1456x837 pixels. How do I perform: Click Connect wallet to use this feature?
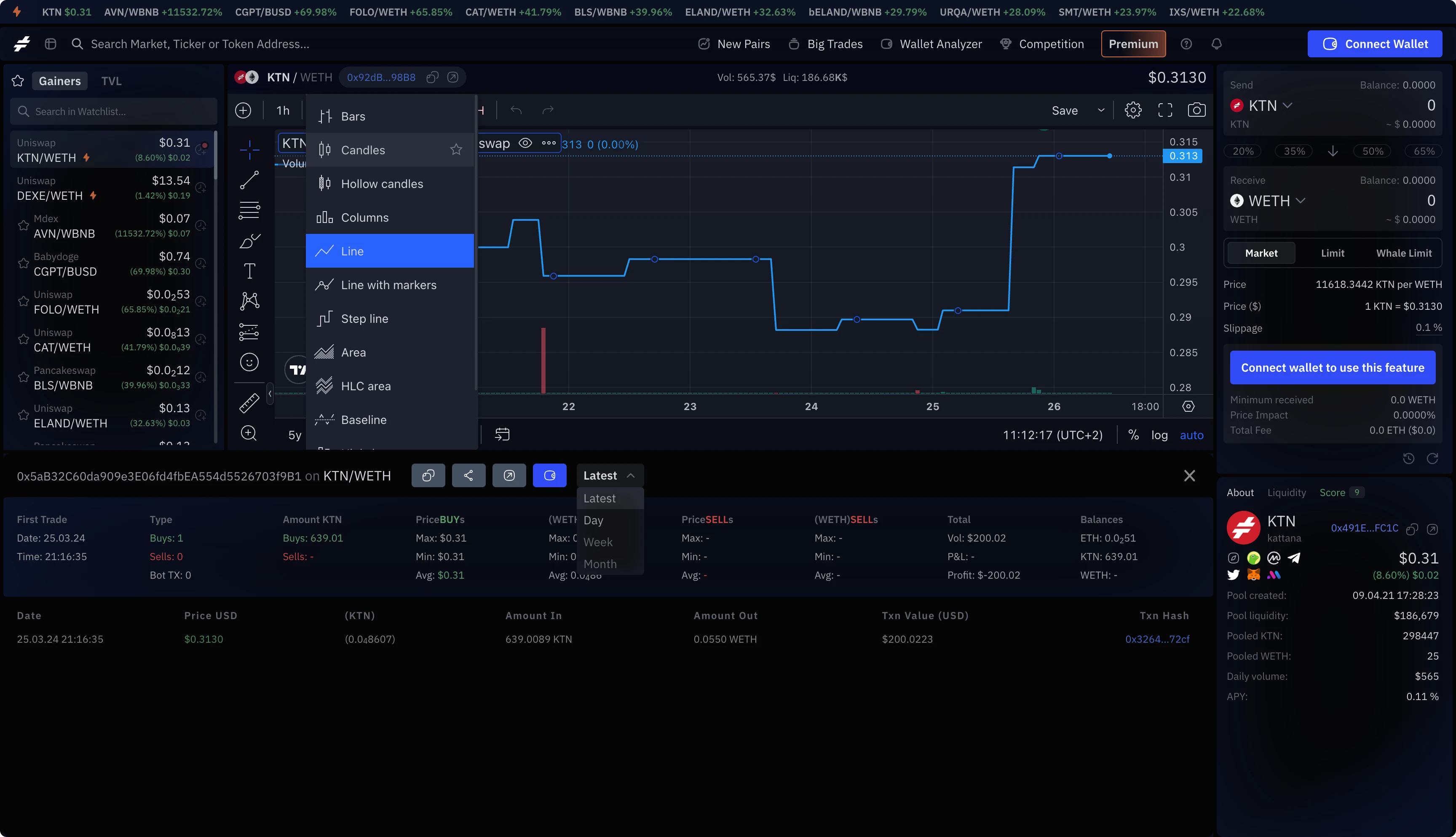[1333, 368]
